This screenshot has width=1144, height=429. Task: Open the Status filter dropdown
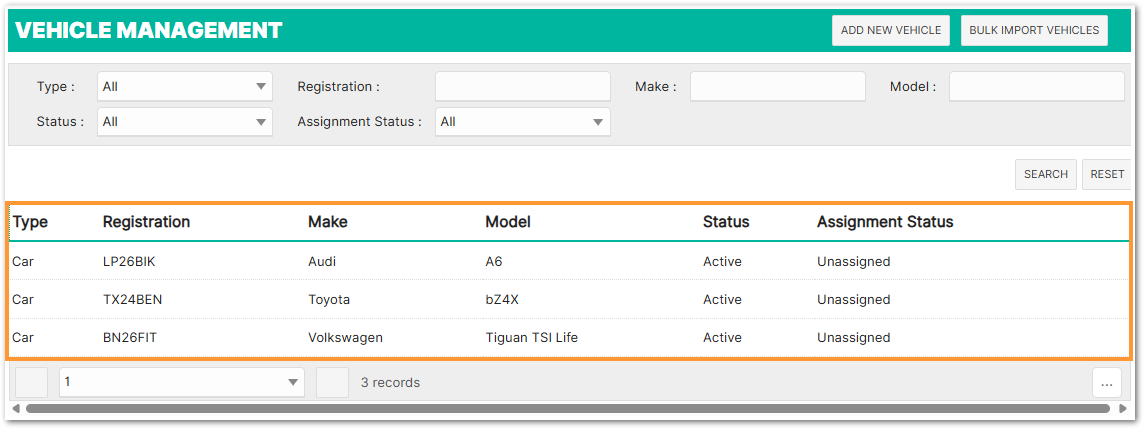click(184, 122)
